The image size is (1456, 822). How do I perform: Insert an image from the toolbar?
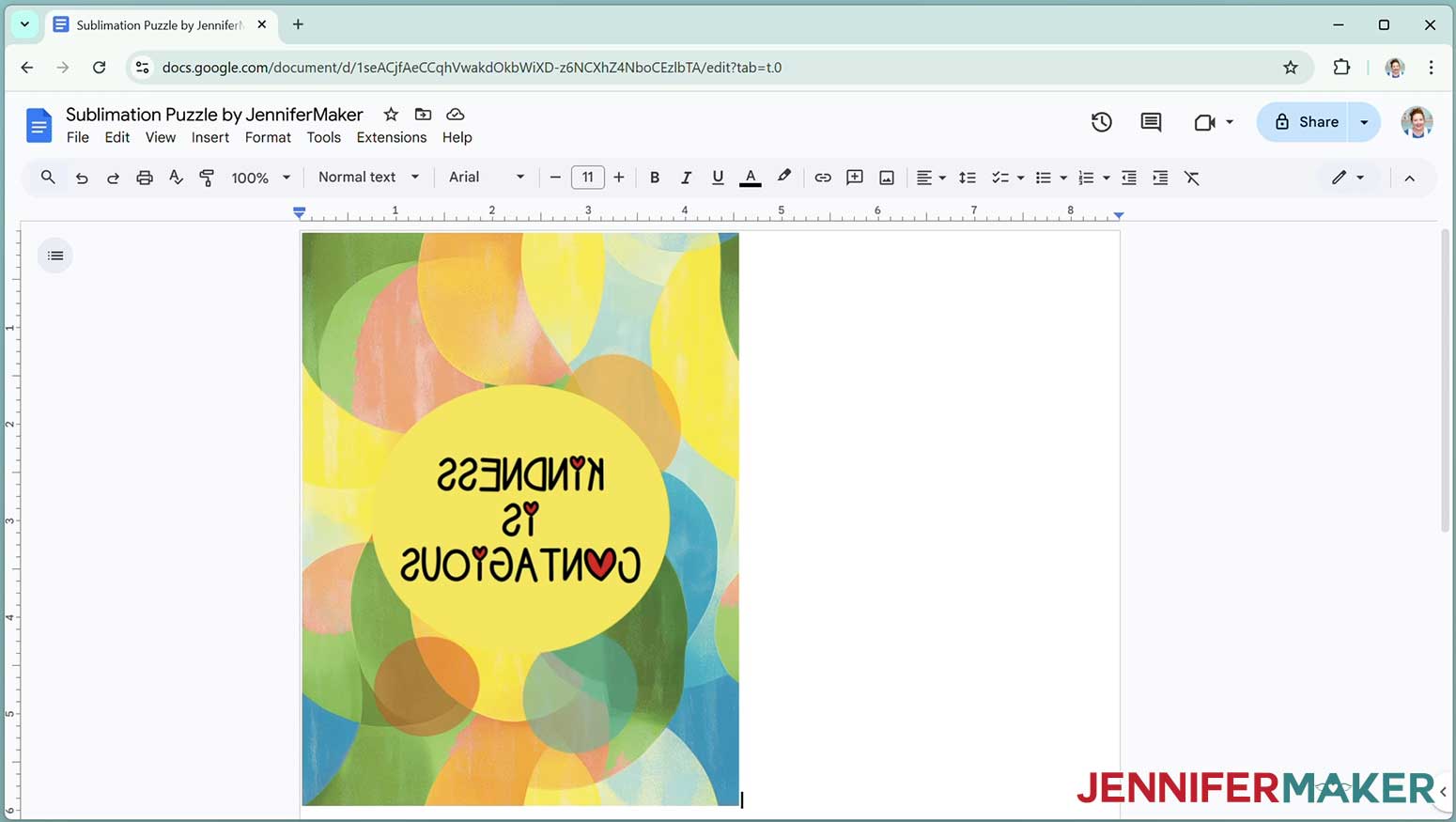[x=887, y=178]
